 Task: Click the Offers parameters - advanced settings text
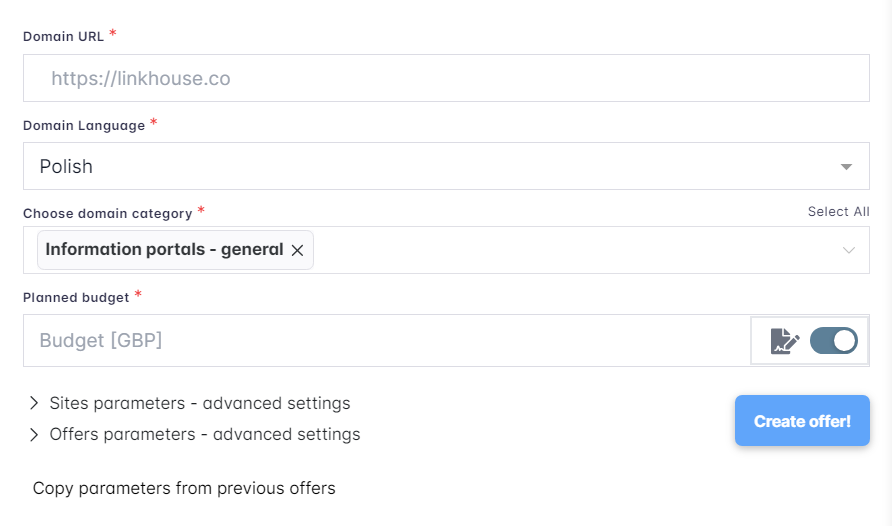coord(205,435)
